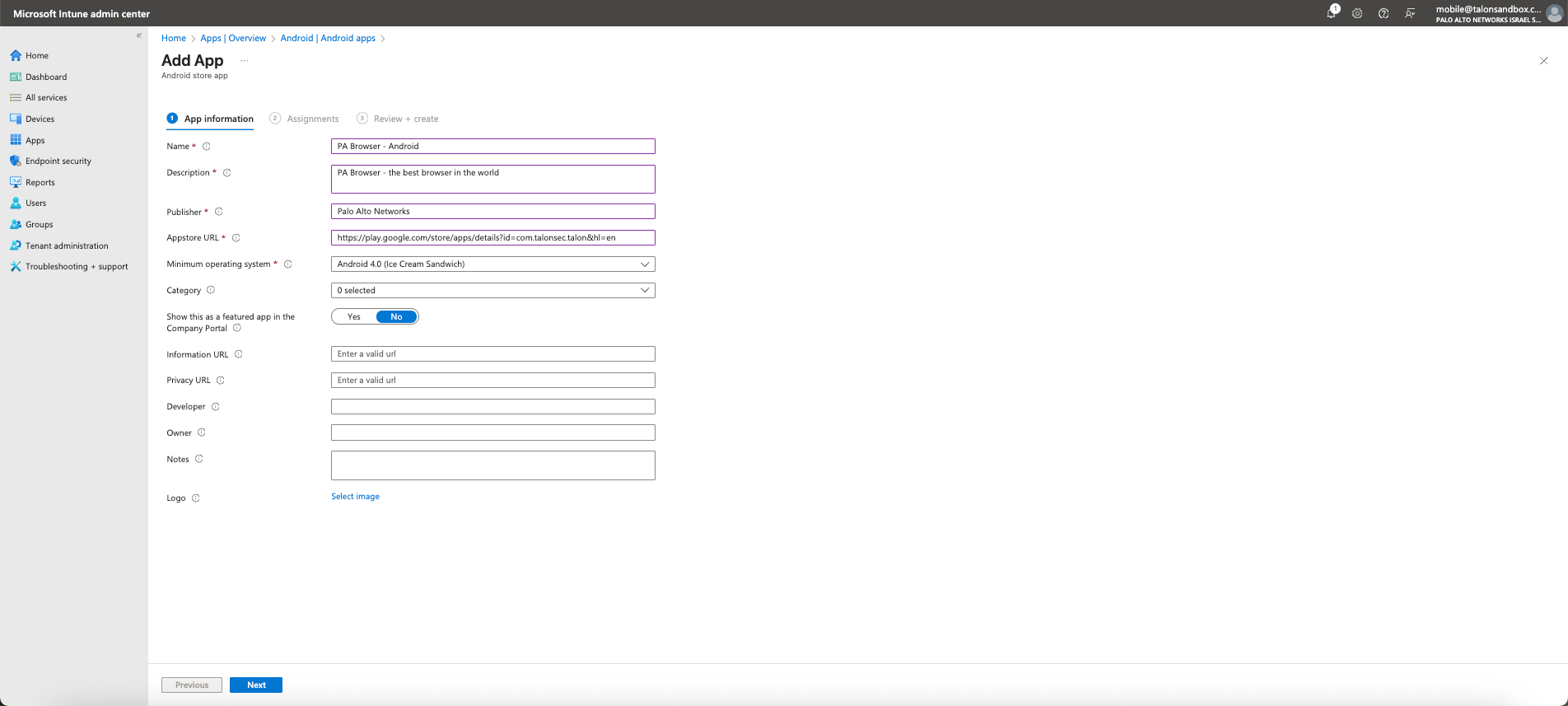The height and width of the screenshot is (706, 1568).
Task: Show info icon next to Logo
Action: [x=196, y=498]
